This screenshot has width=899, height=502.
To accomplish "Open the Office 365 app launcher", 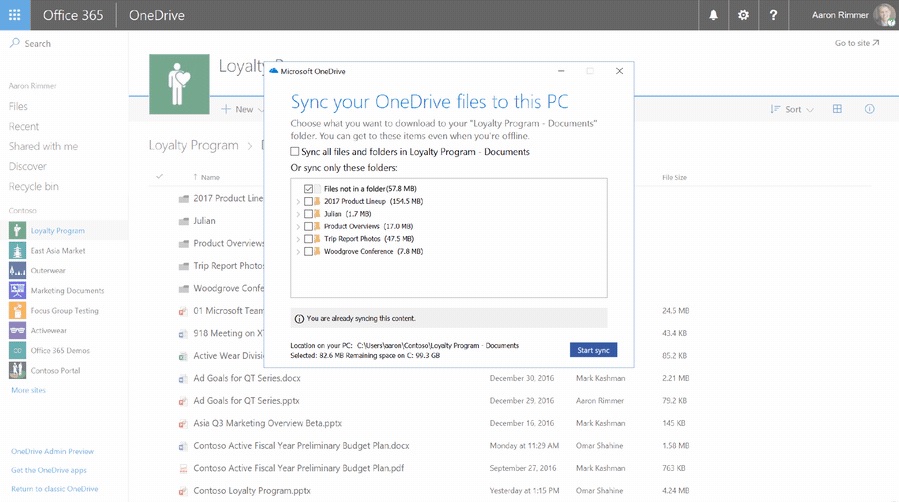I will (x=15, y=15).
